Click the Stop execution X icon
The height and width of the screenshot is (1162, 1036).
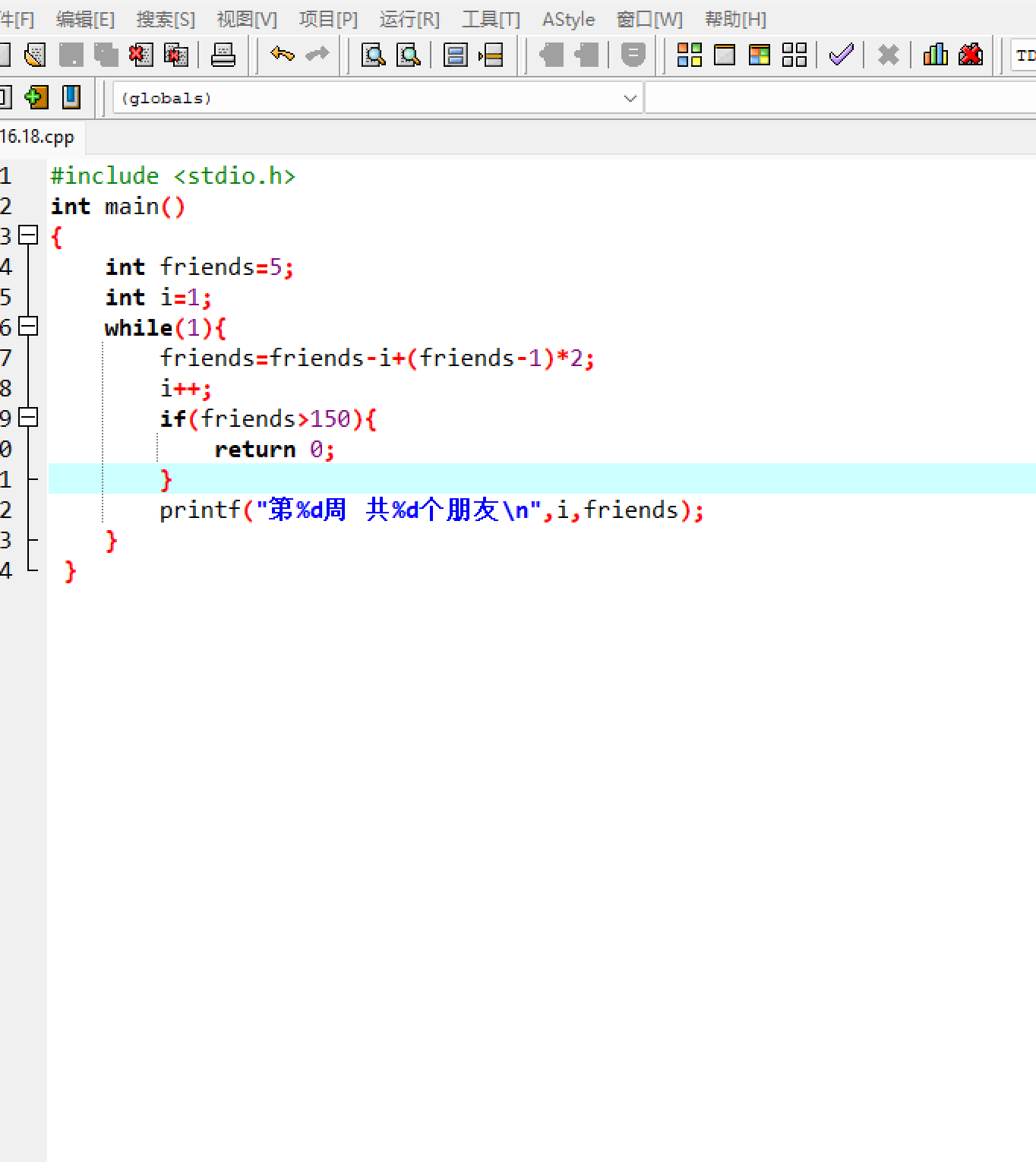point(888,55)
